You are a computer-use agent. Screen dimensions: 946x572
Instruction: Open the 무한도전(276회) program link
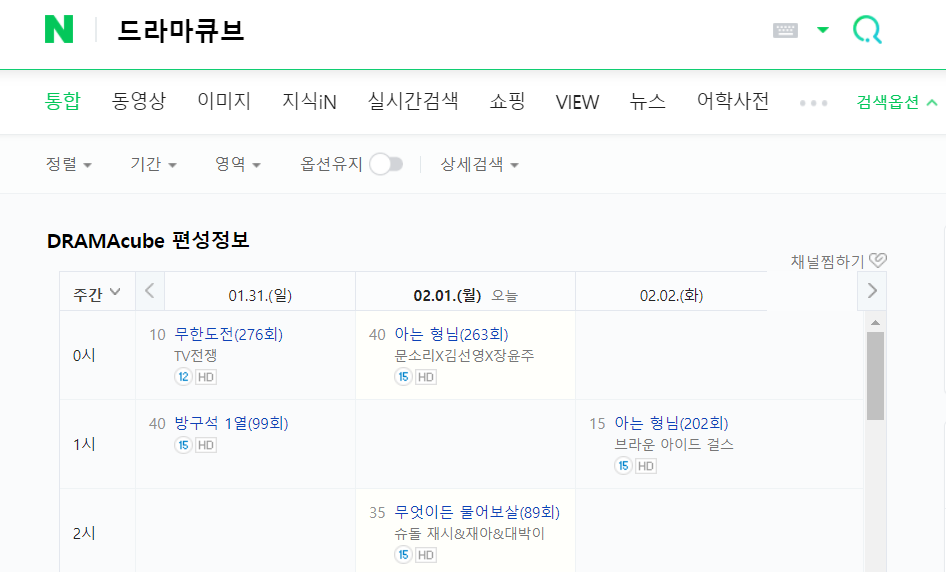229,334
